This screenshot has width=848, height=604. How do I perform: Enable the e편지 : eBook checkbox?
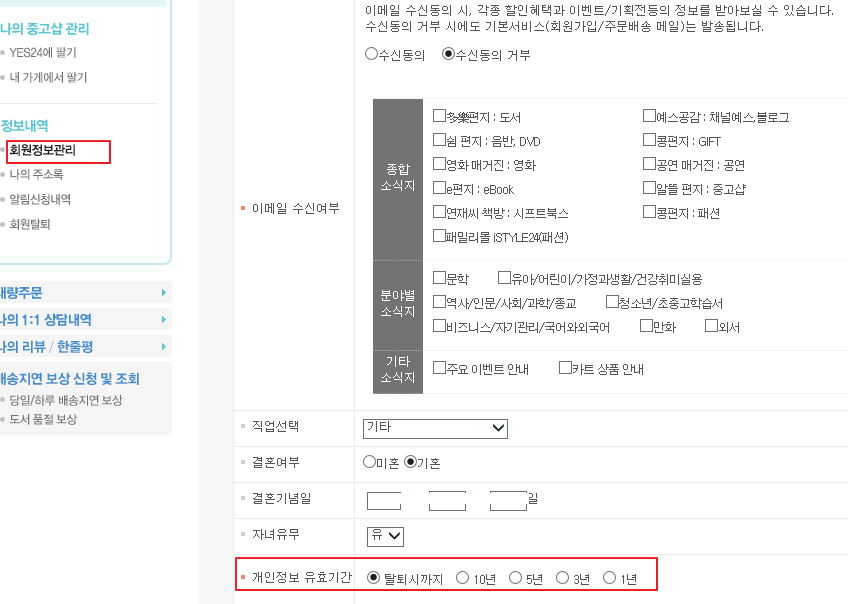pos(439,188)
